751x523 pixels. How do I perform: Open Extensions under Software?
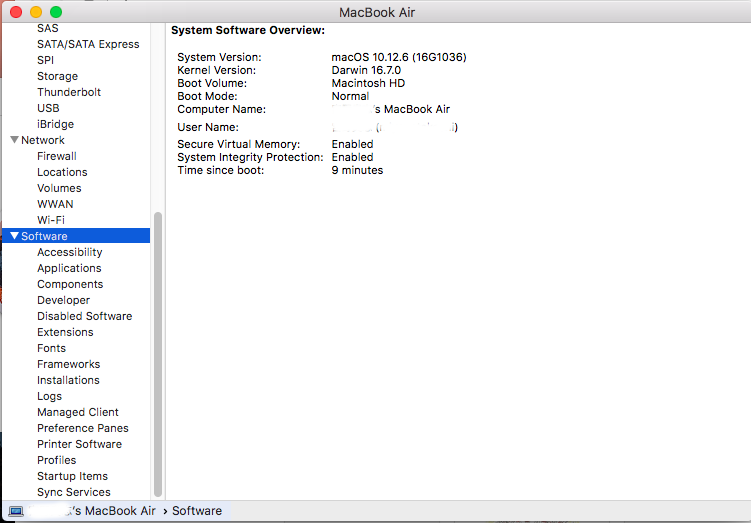[x=65, y=332]
